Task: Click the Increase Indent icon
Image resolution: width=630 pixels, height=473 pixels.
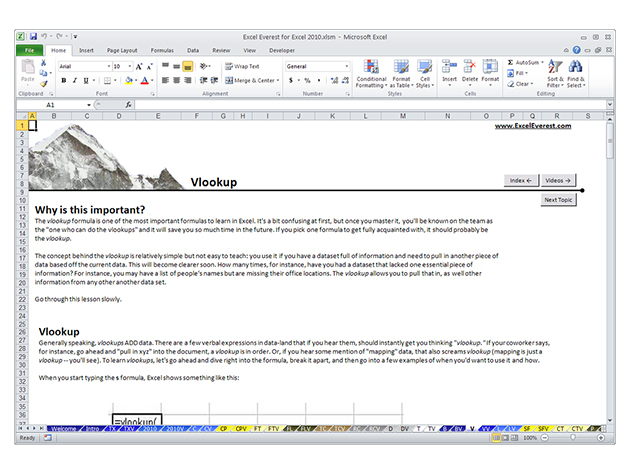Action: click(x=214, y=80)
